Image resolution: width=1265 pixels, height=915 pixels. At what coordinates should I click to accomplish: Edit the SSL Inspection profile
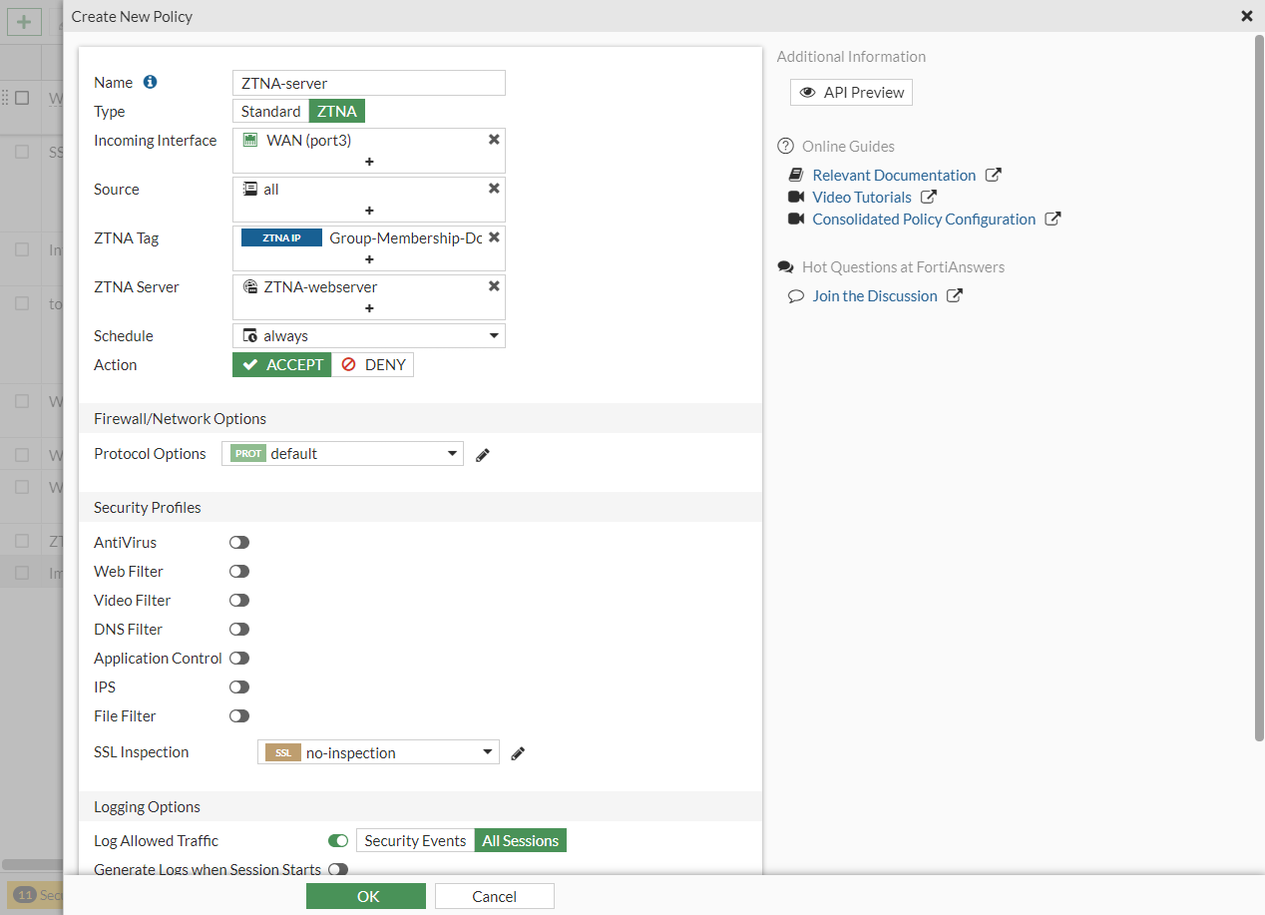518,753
